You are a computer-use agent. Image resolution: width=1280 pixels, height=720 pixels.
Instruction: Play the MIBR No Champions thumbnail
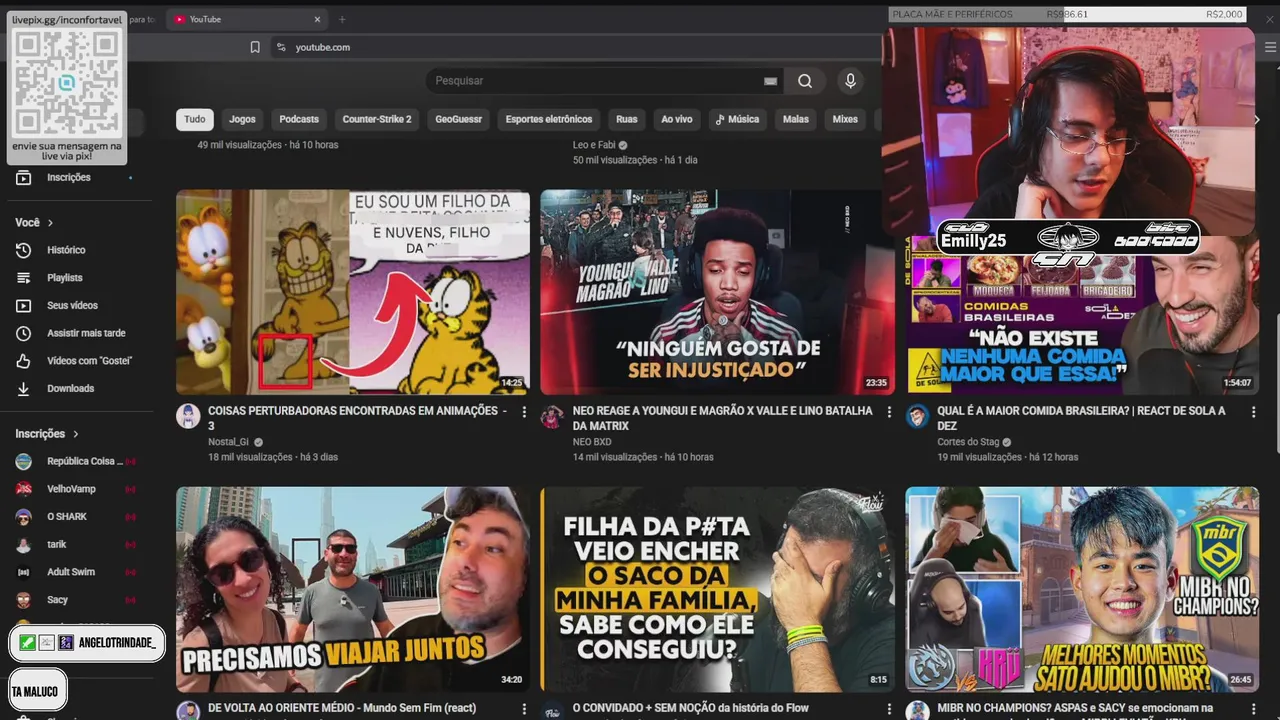(1082, 589)
